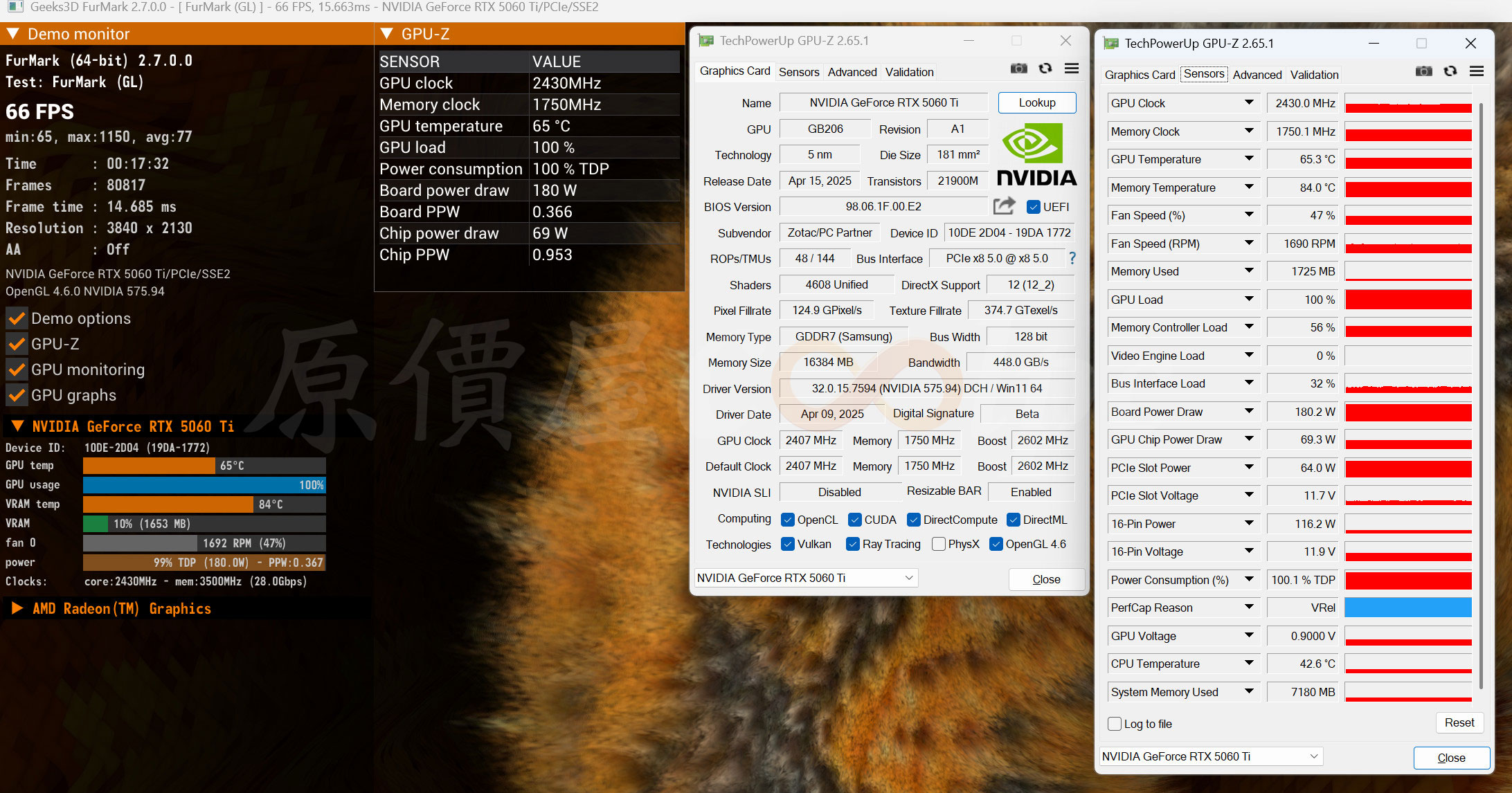Switch to Validation tab in Sensors window
Image resolution: width=1512 pixels, height=793 pixels.
pos(1314,75)
